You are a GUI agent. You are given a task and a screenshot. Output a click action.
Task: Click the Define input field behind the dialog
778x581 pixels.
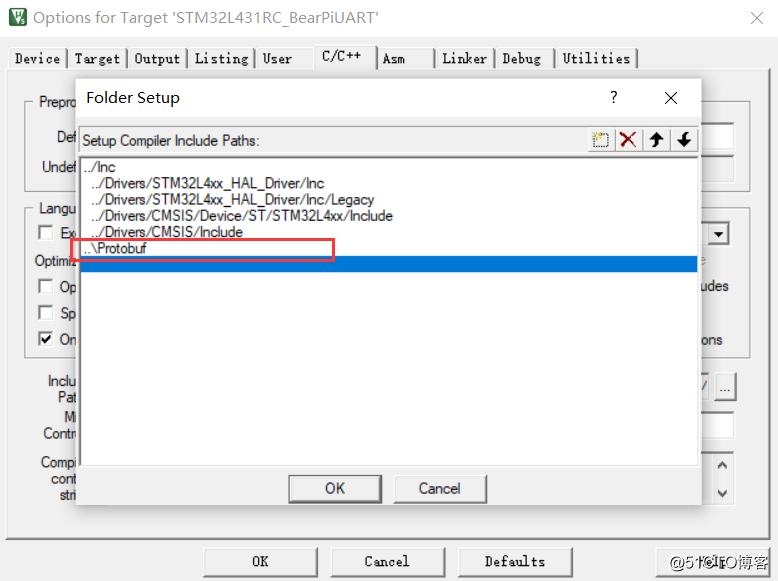717,136
